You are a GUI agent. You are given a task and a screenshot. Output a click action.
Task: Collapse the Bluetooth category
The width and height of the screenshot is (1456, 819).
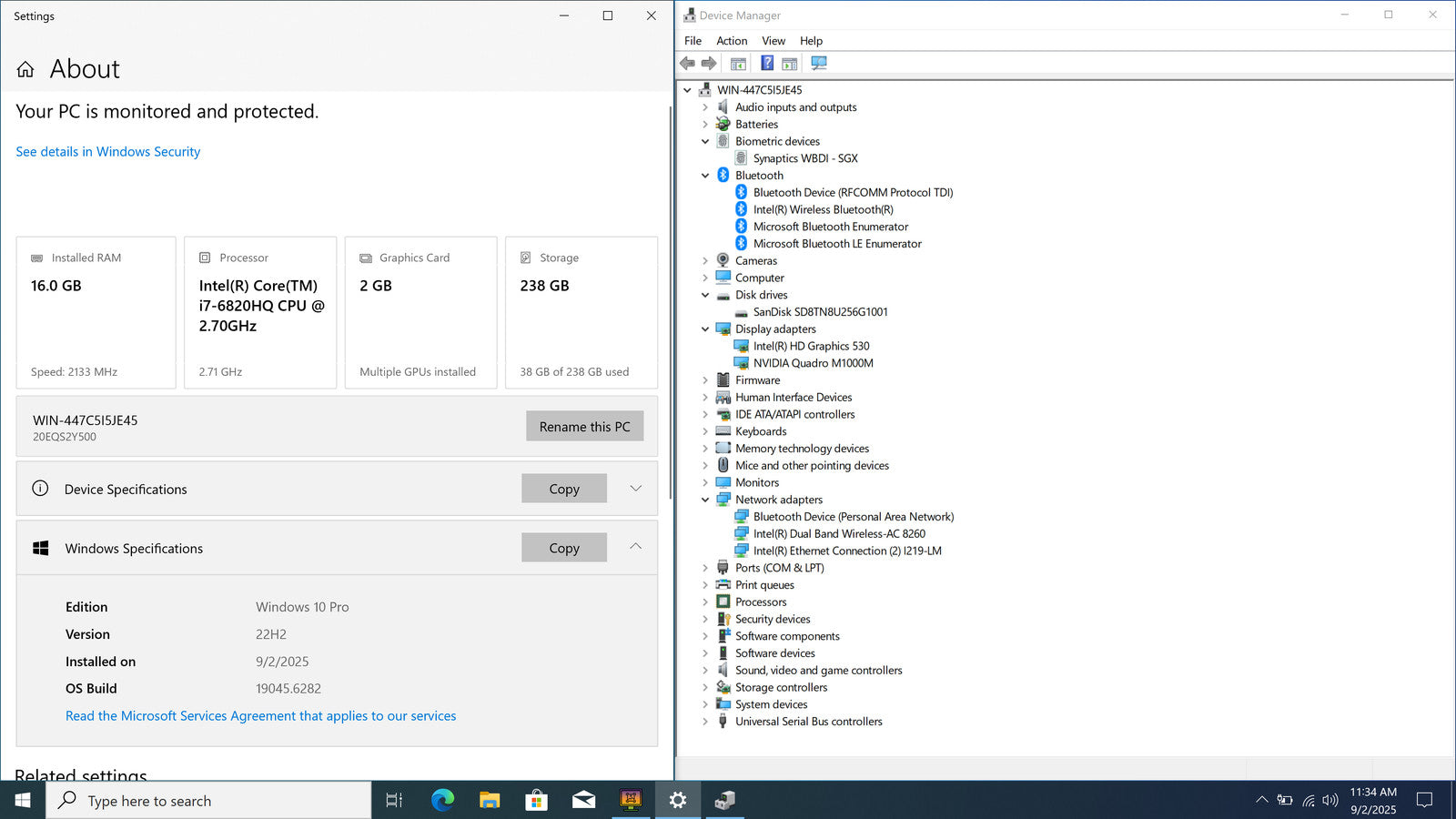[705, 176]
